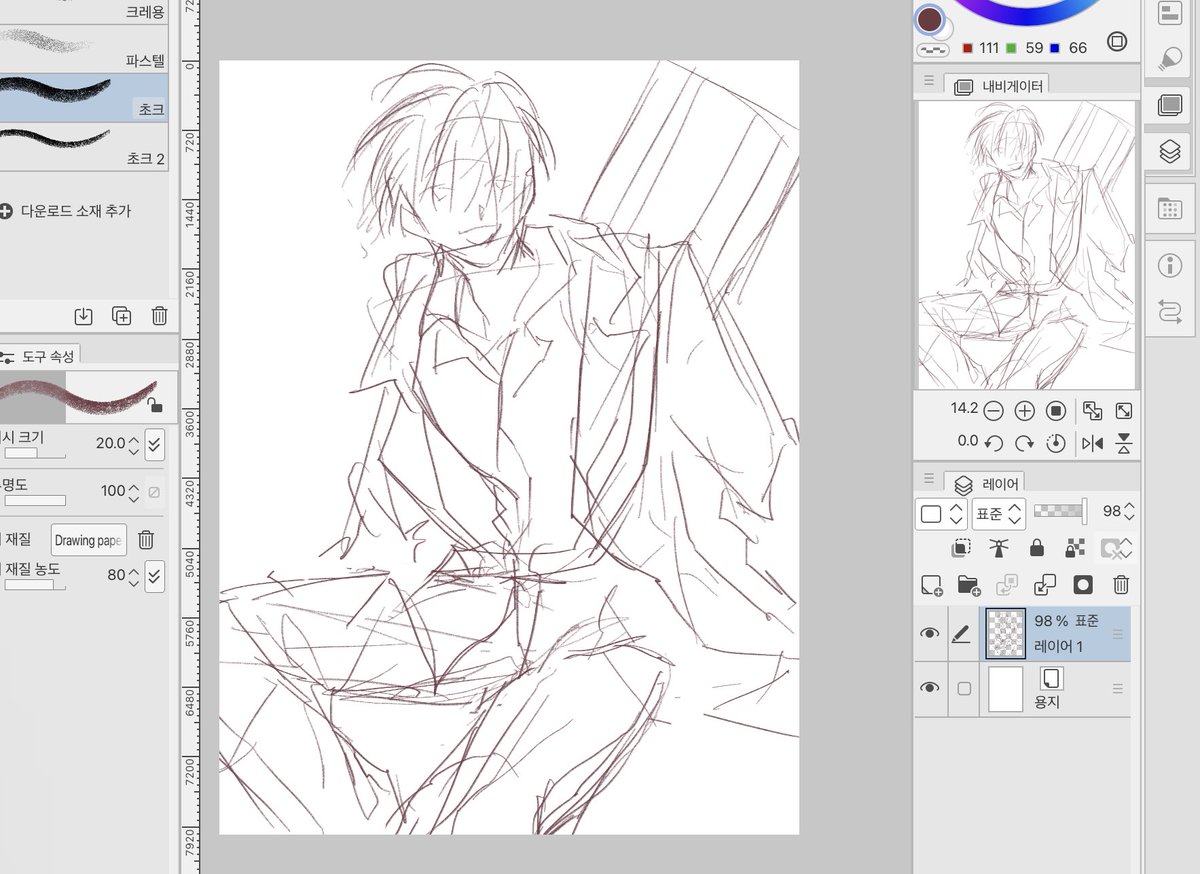The width and height of the screenshot is (1200, 874).
Task: Toggle lock transparent pixels
Action: 1075,548
